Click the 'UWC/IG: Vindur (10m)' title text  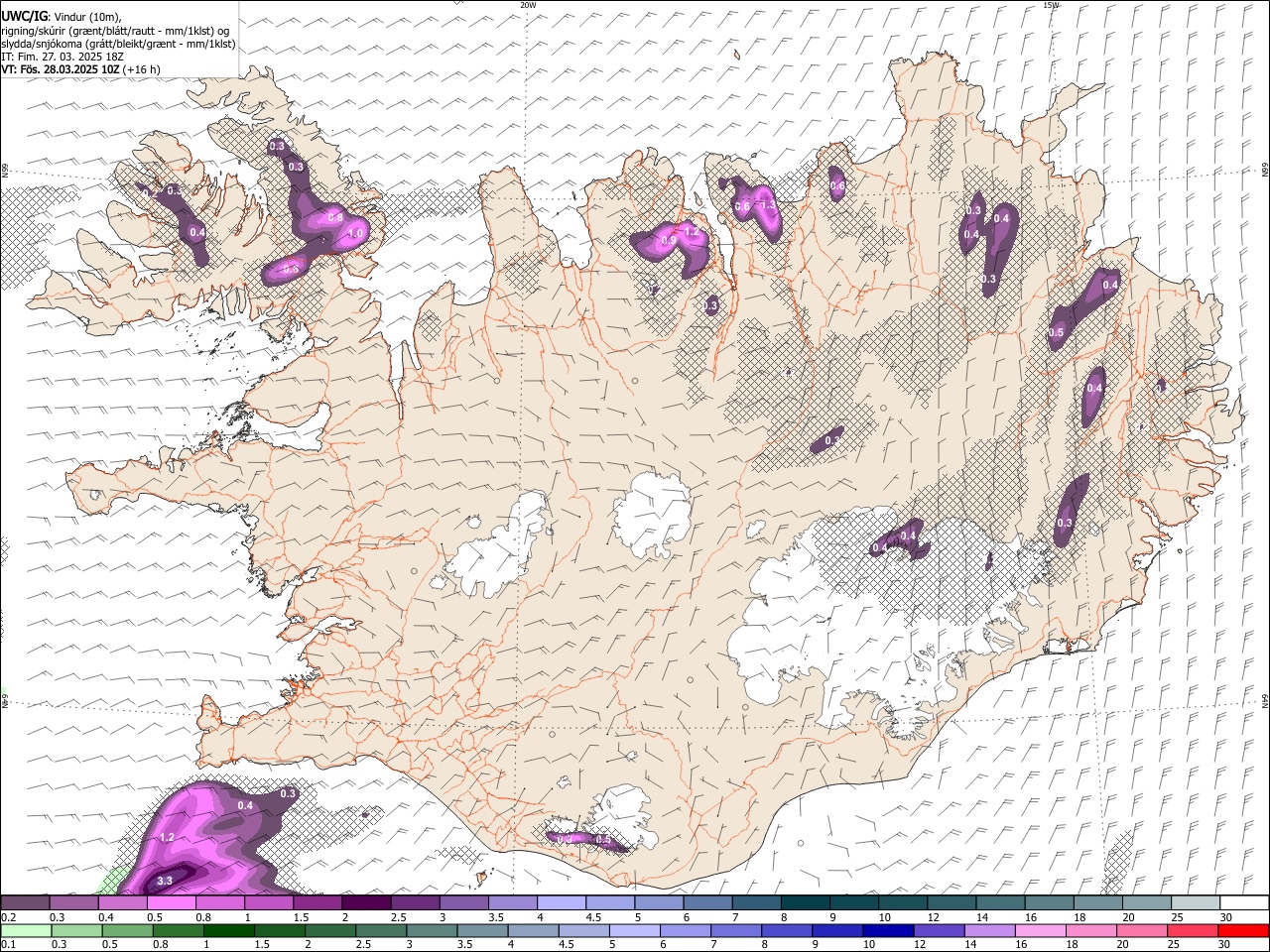pos(62,17)
